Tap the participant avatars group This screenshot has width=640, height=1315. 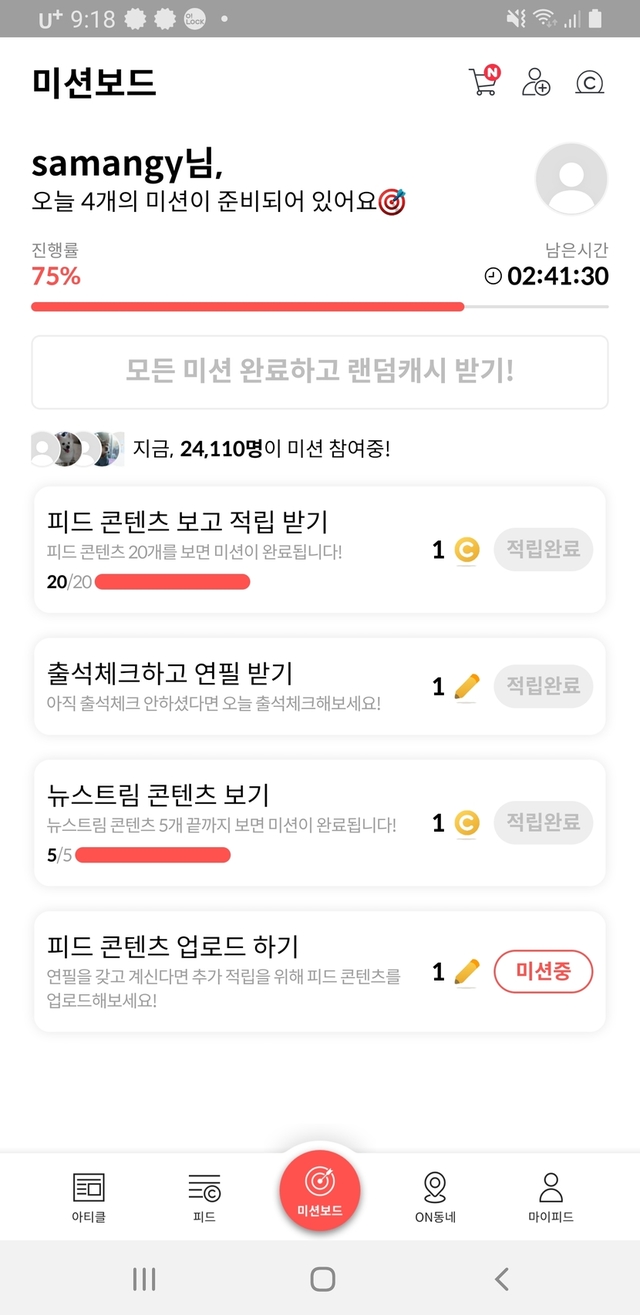(77, 448)
